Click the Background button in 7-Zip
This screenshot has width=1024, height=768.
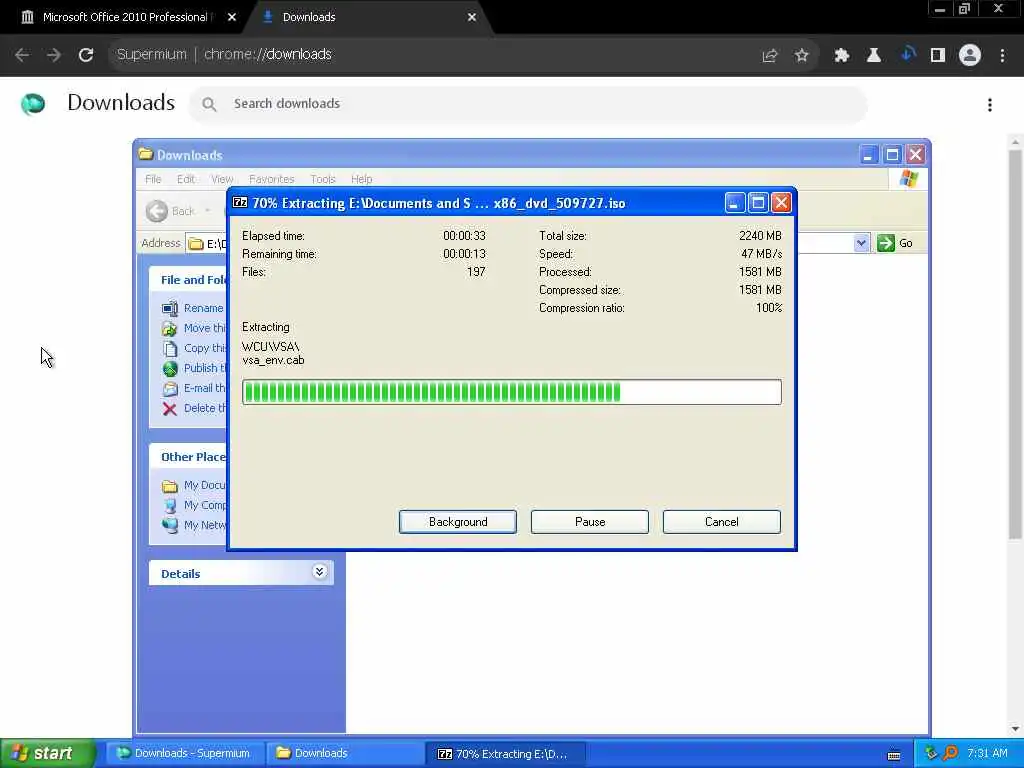pos(458,522)
